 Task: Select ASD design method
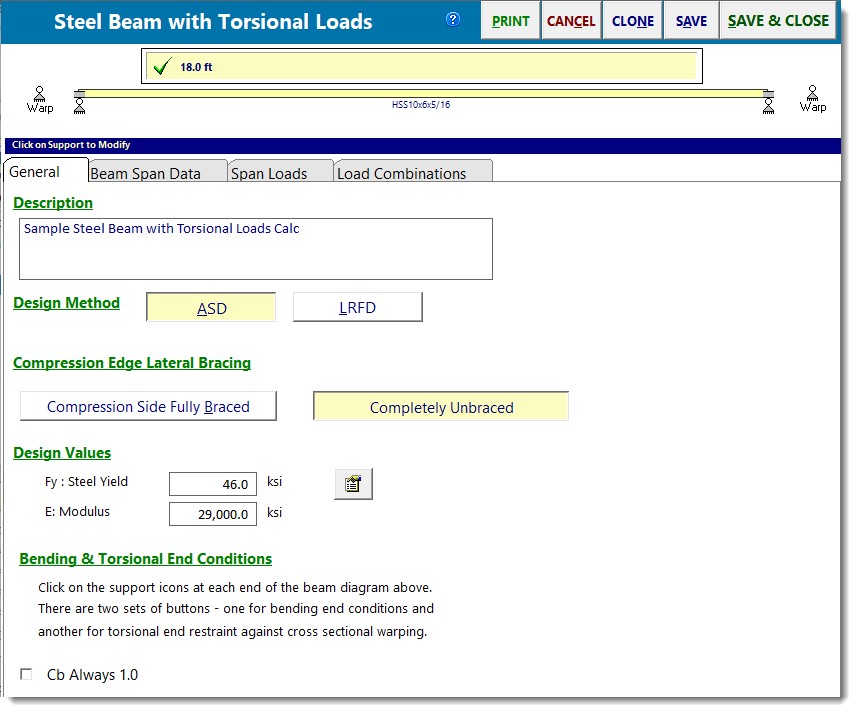pos(211,308)
